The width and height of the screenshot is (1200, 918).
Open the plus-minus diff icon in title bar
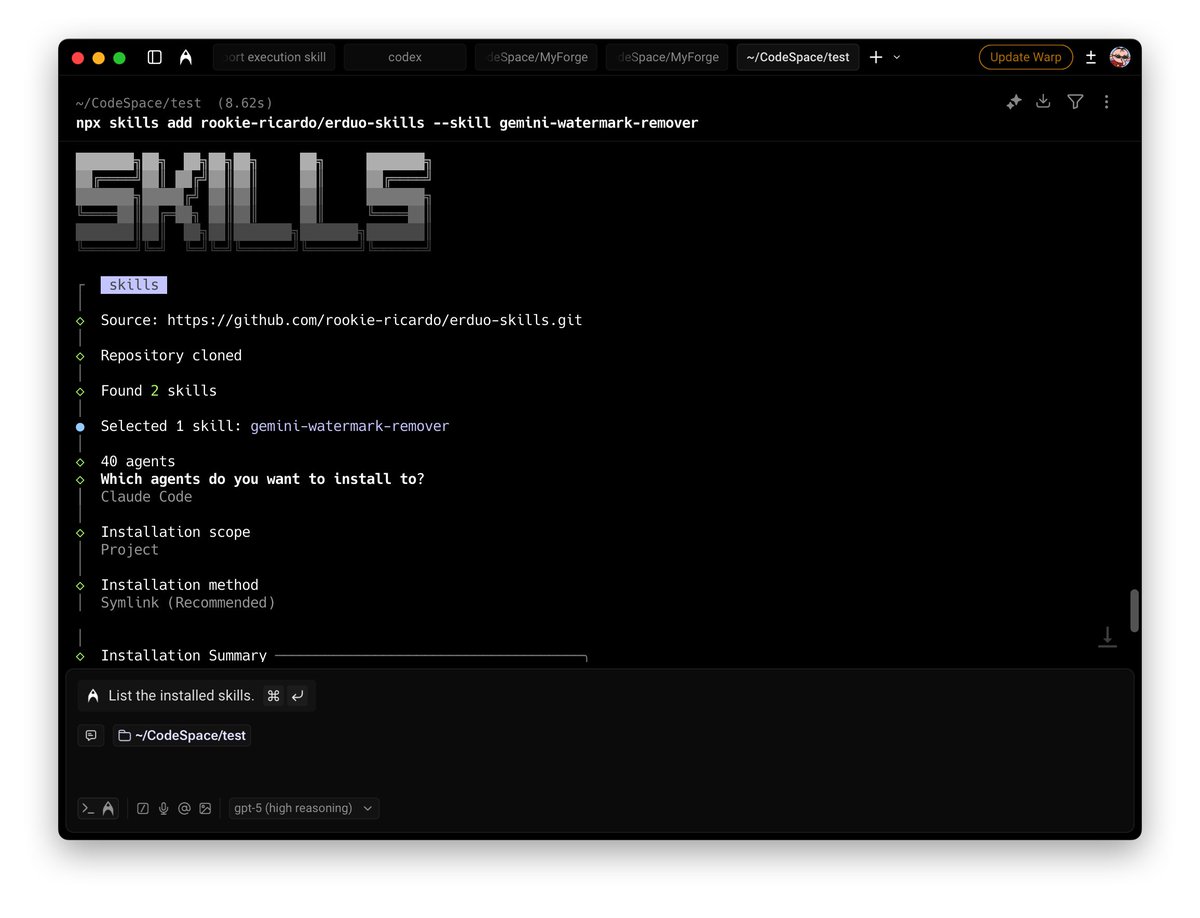[1091, 57]
